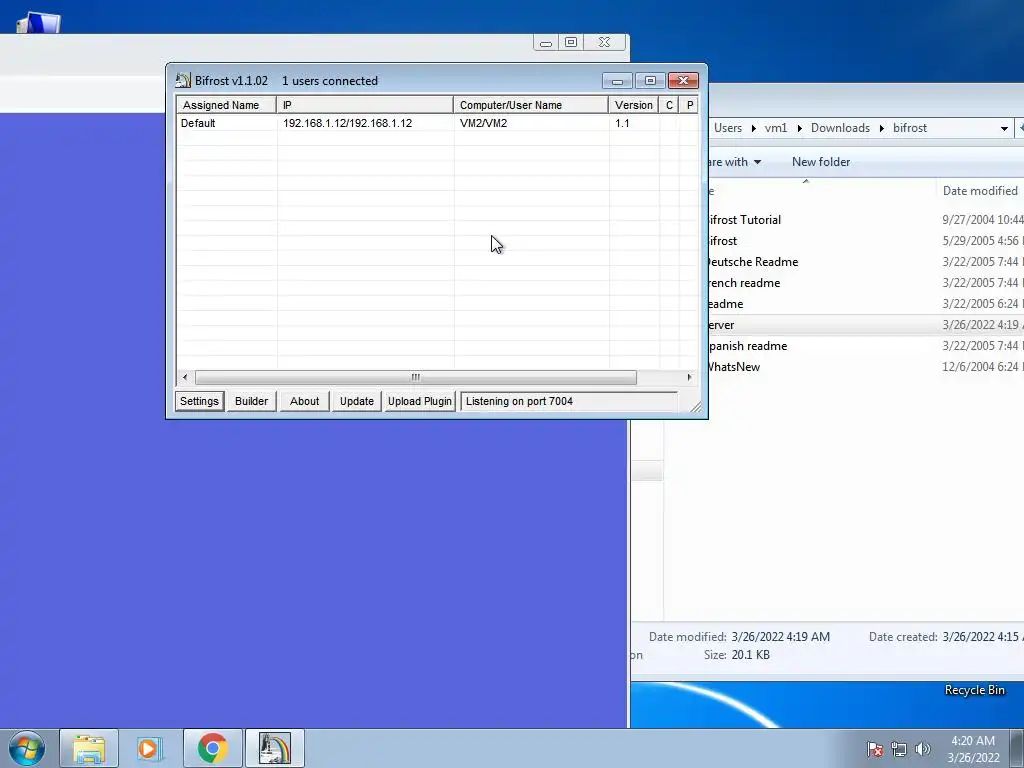Image resolution: width=1024 pixels, height=768 pixels.
Task: Select the Bifrost Tutorial file
Action: (744, 220)
